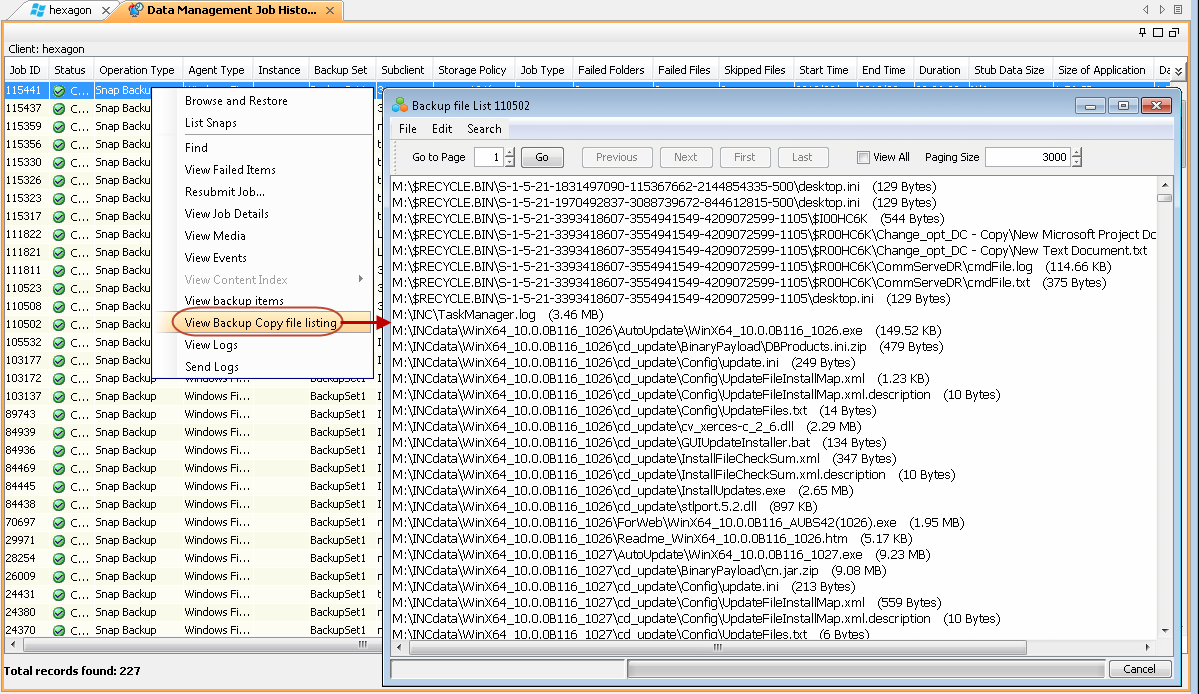Increase Paging Size with its up arrow
1199x694 pixels.
(1075, 152)
